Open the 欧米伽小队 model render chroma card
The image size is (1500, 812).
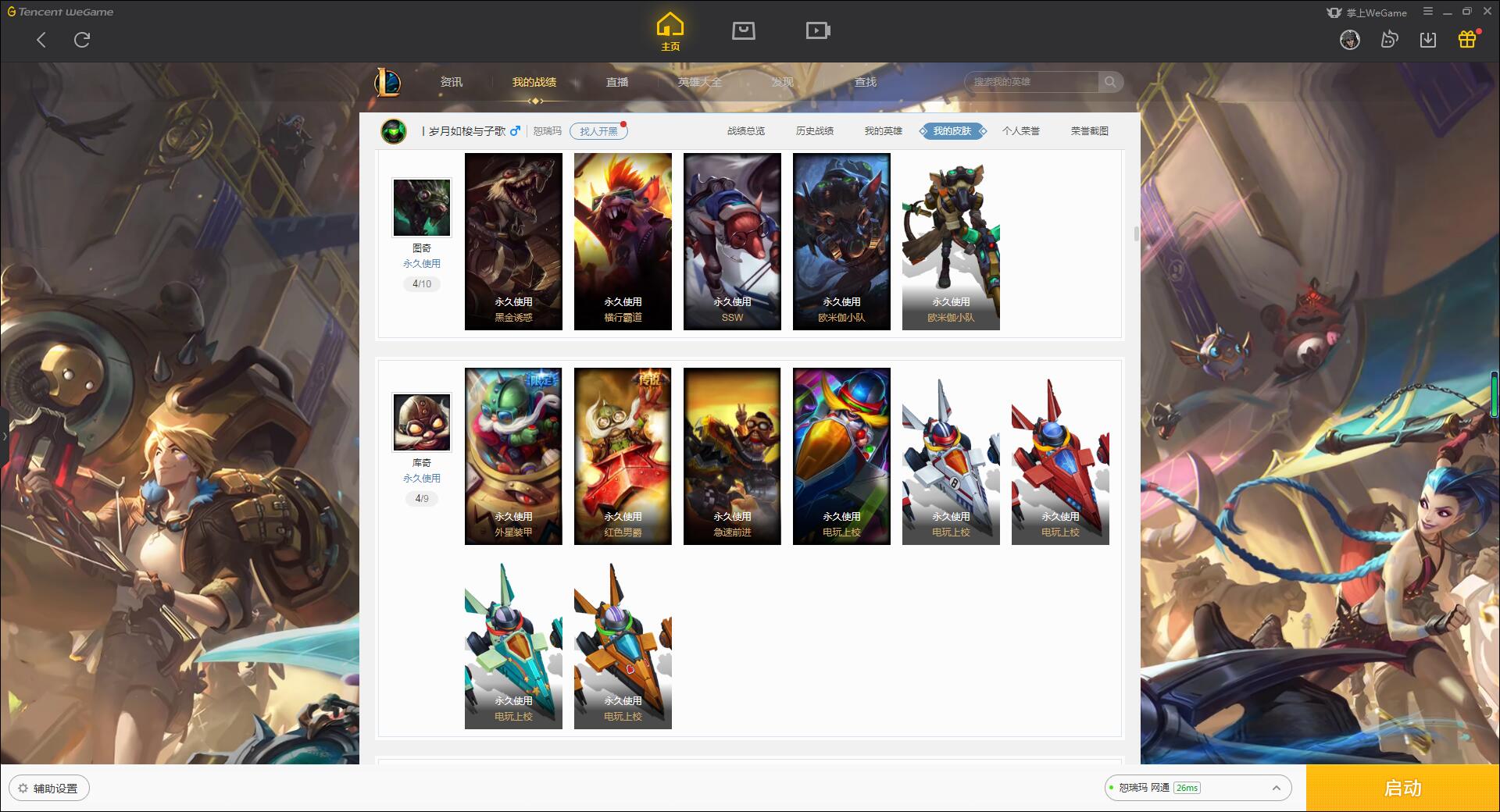951,241
